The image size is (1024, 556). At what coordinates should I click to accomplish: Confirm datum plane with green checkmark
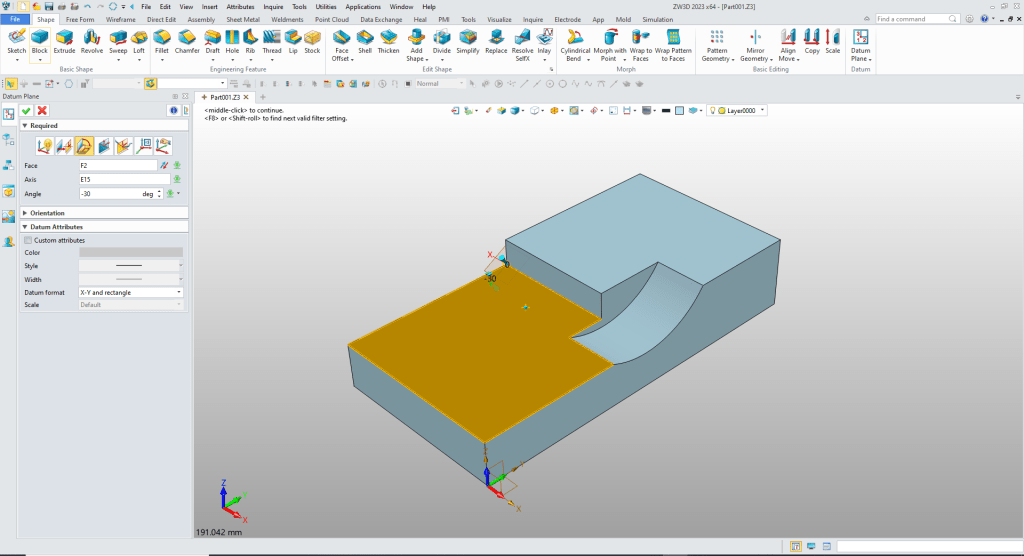pyautogui.click(x=27, y=110)
